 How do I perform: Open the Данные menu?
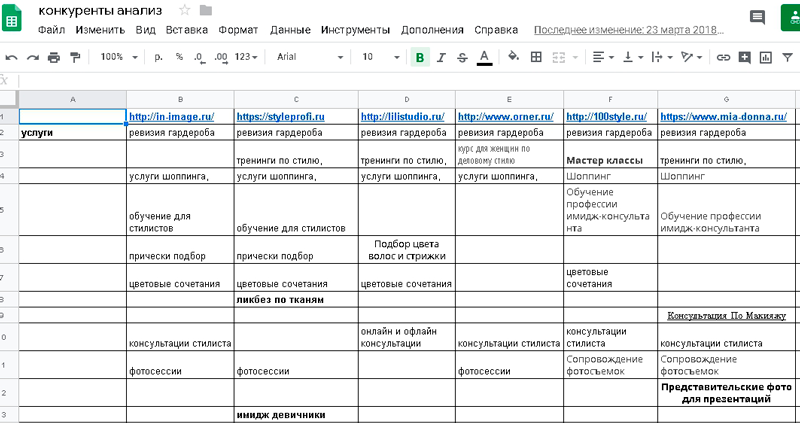(x=290, y=30)
